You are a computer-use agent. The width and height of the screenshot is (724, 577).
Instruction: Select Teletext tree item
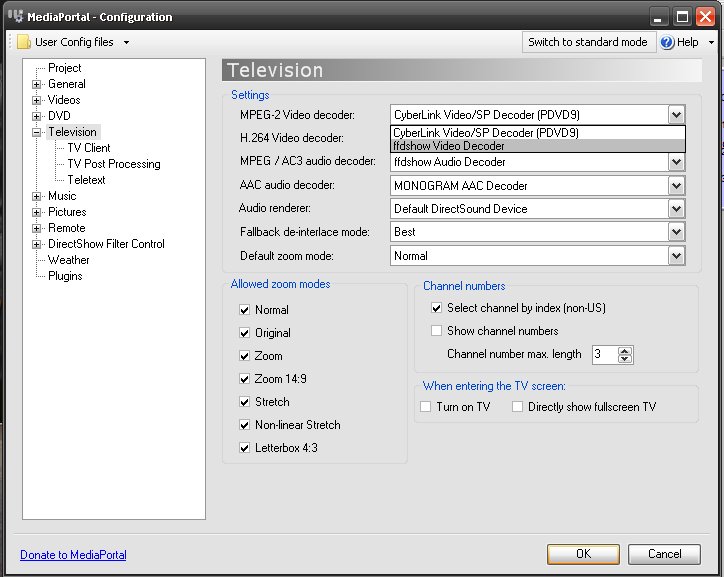pos(86,180)
